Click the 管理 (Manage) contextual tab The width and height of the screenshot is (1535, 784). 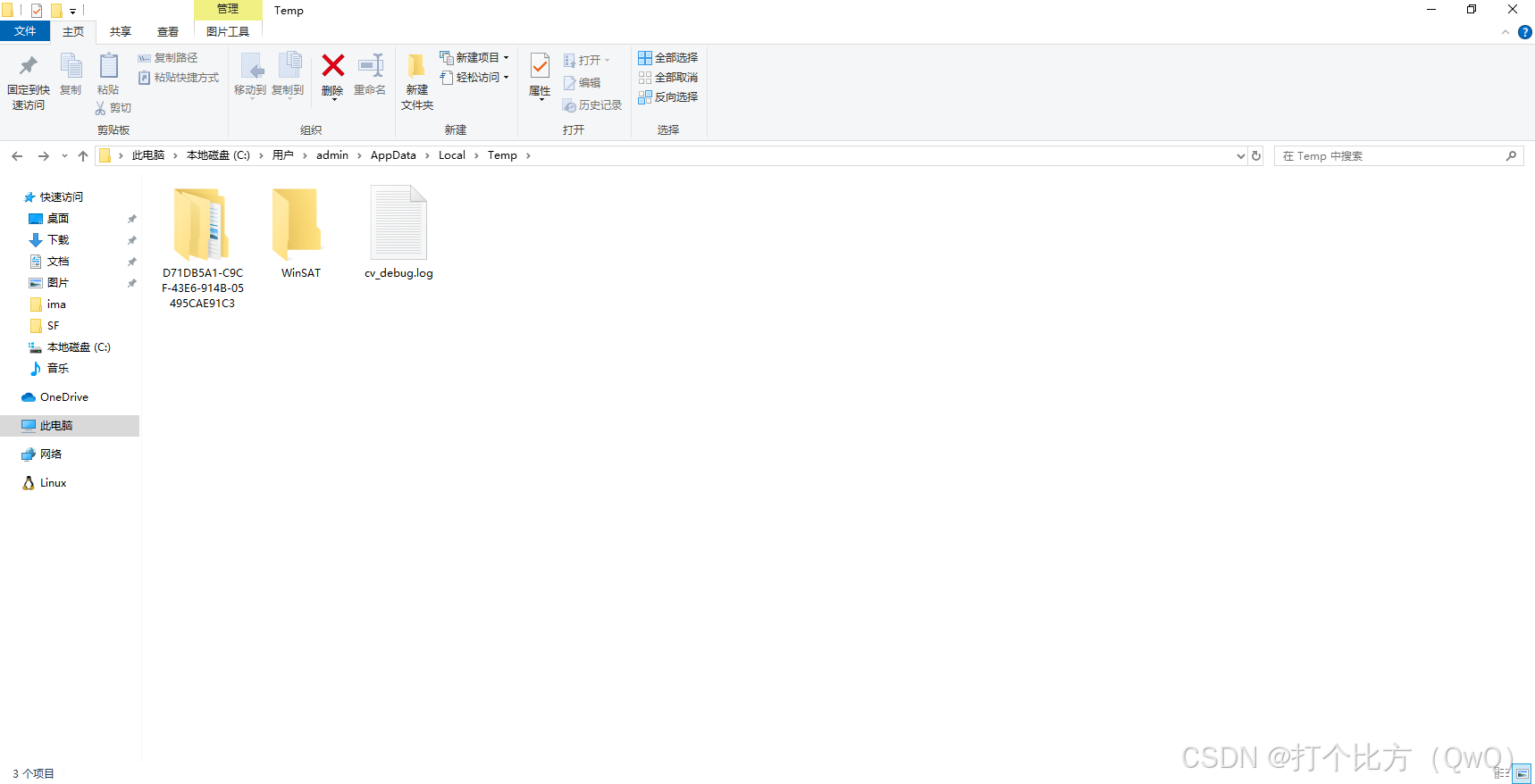228,10
